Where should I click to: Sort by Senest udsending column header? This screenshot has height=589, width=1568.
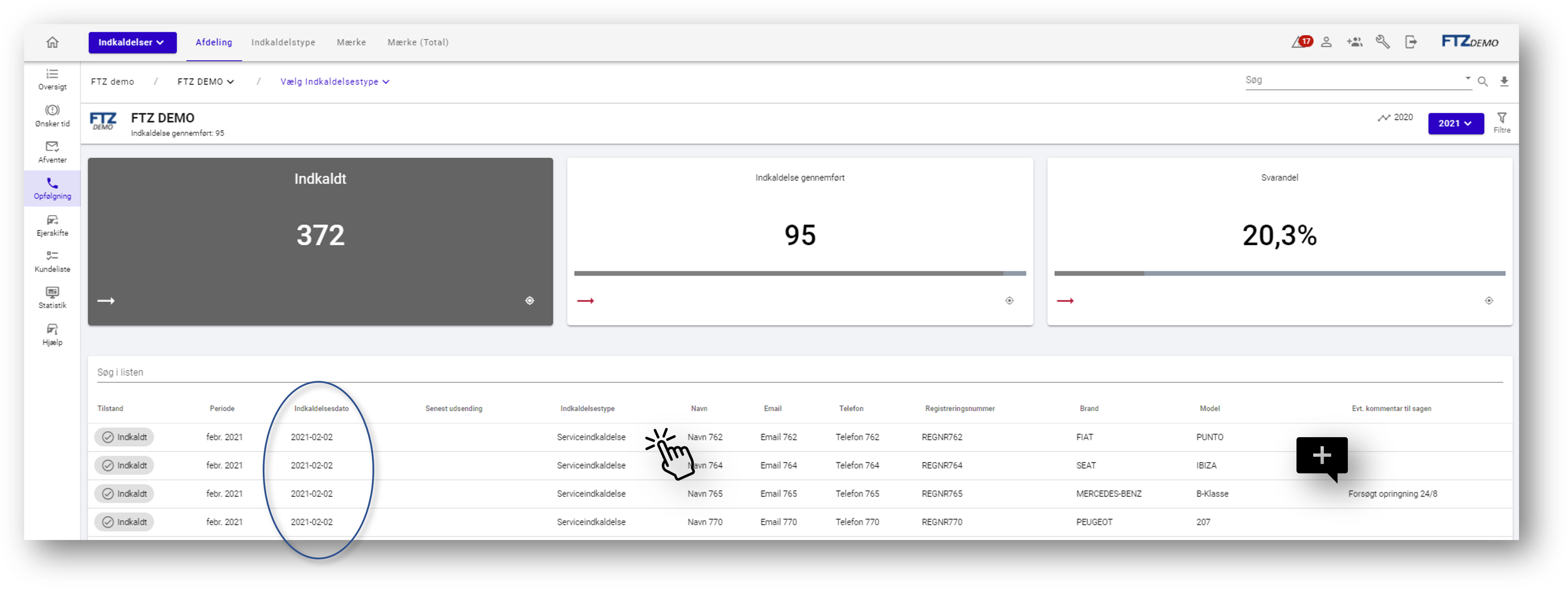pos(454,408)
